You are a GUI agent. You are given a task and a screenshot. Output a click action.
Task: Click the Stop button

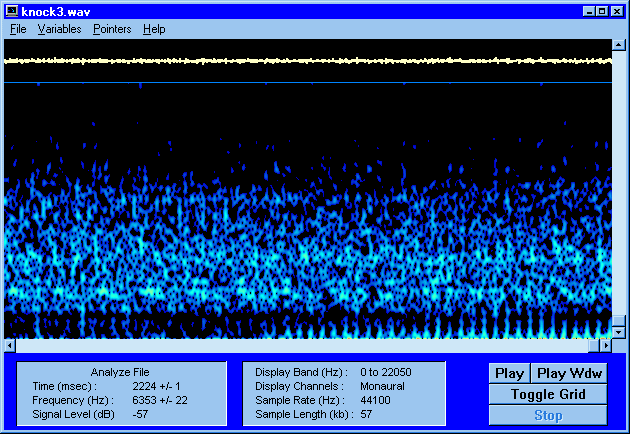(548, 415)
